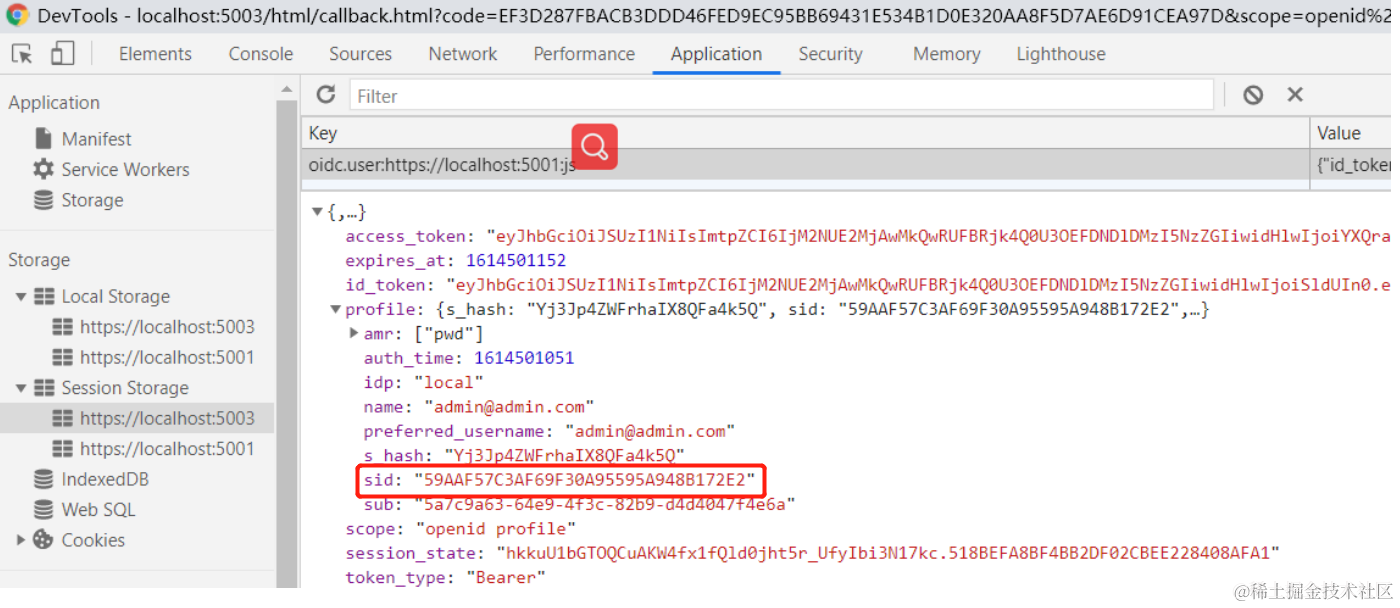Click the Manifest file icon
This screenshot has width=1400, height=608.
[x=44, y=139]
